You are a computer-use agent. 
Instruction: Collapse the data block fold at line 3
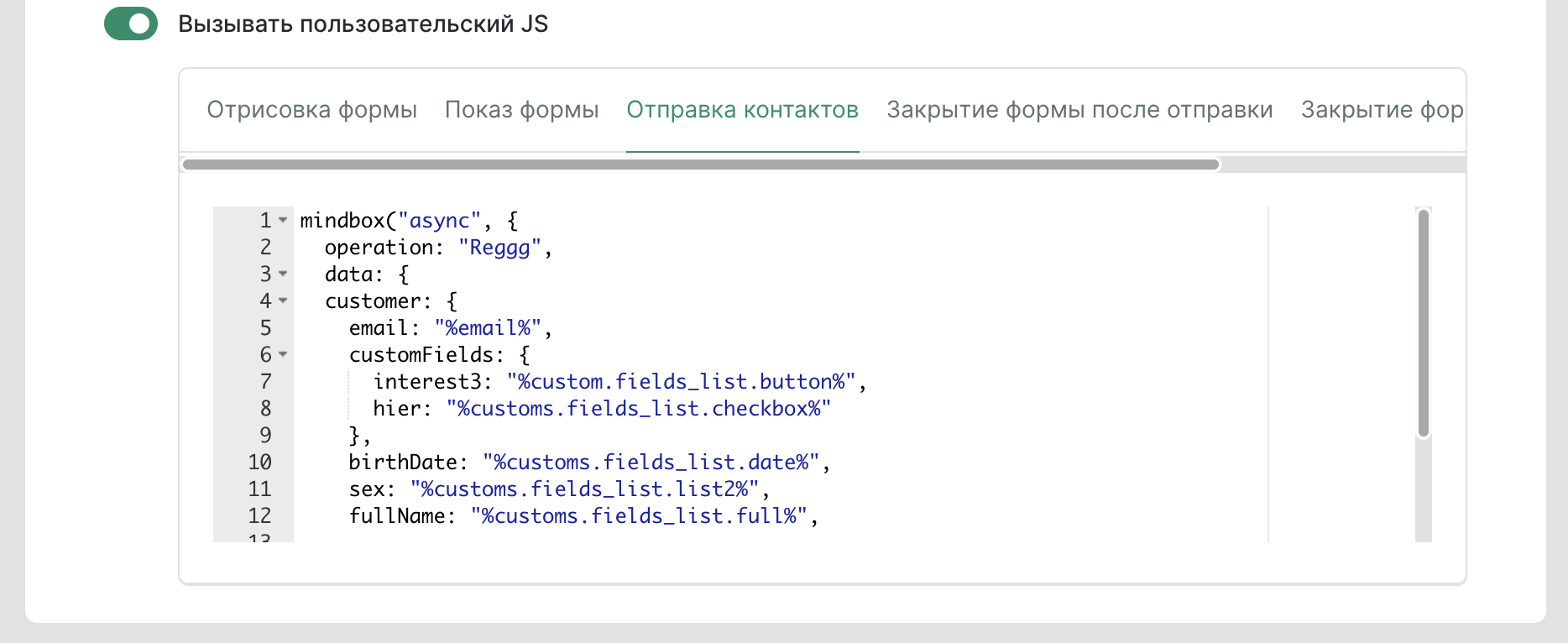[x=283, y=274]
